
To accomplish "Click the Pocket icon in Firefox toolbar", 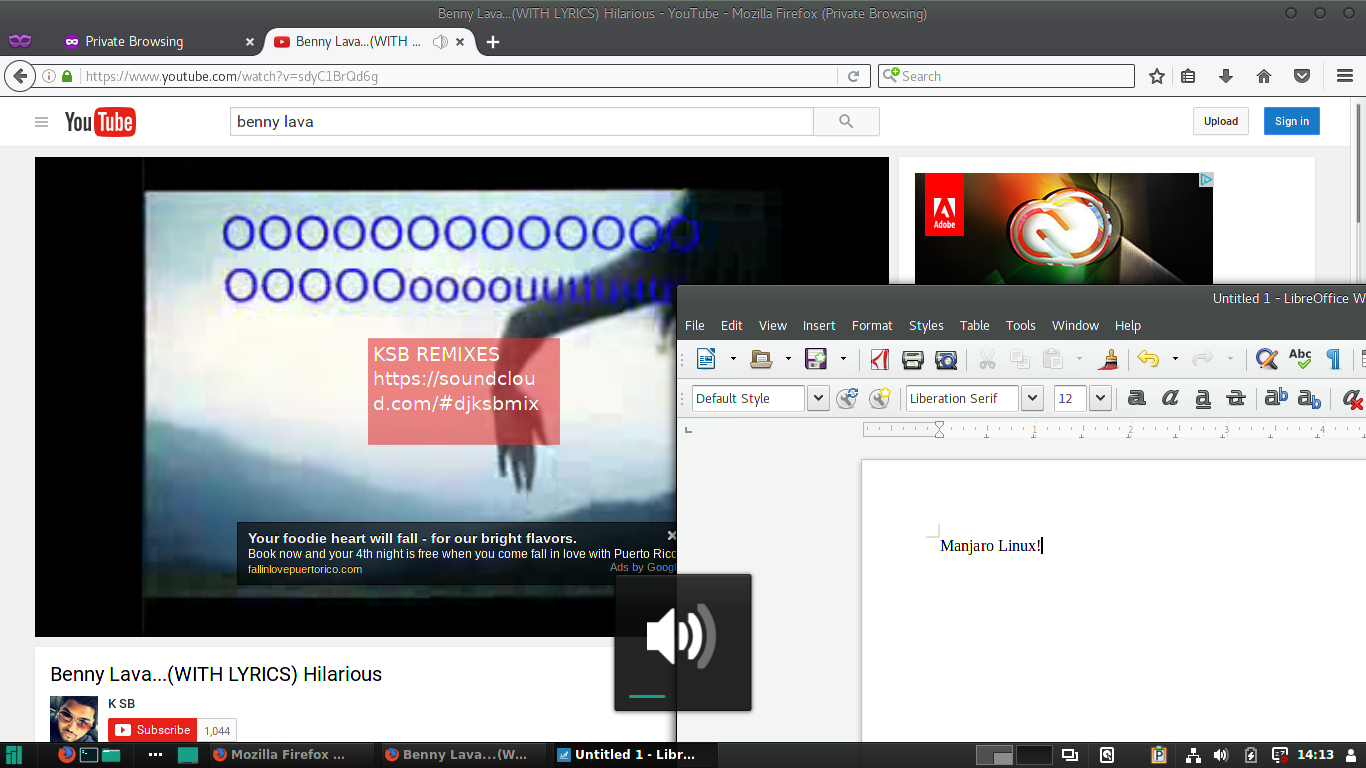I will (x=1302, y=76).
